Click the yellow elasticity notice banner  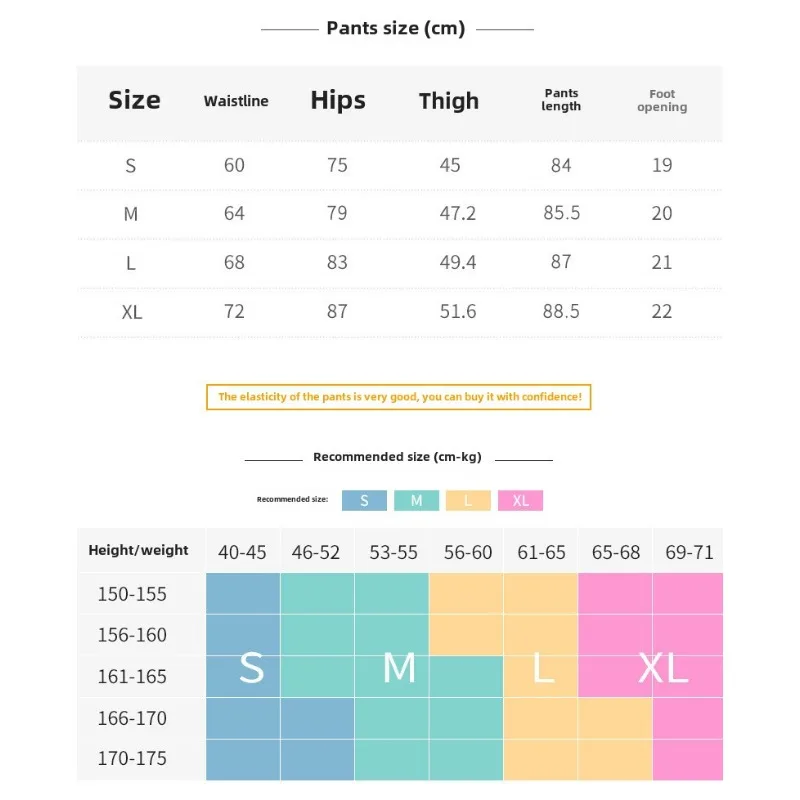pos(399,397)
